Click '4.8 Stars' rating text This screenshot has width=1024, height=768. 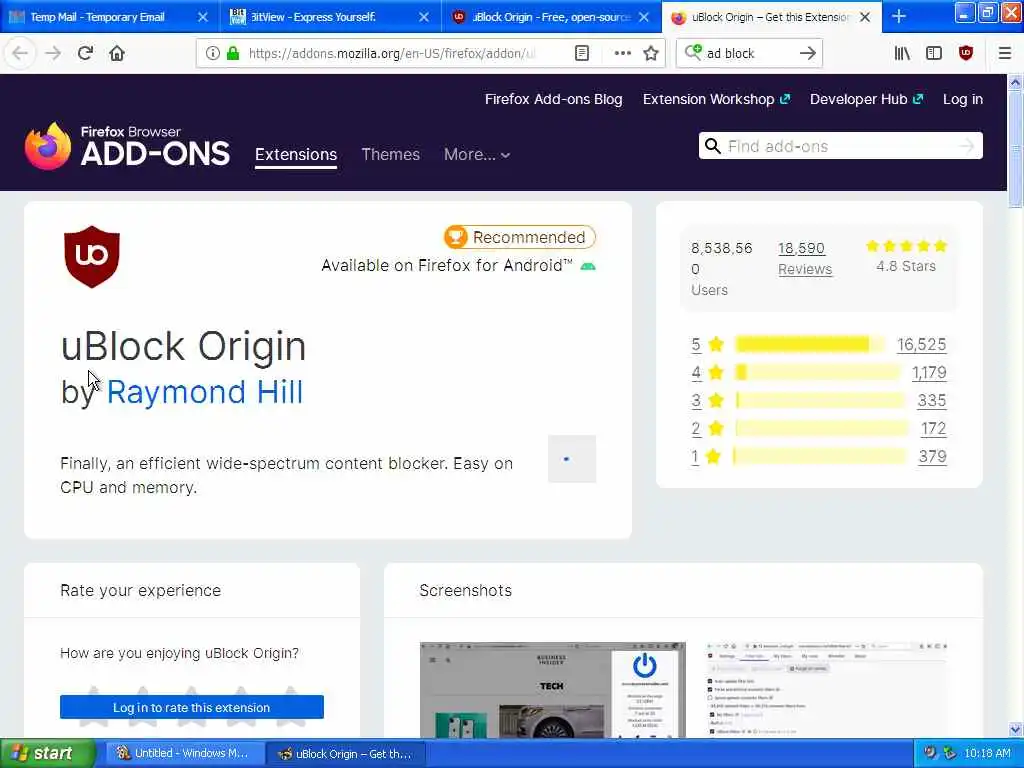coord(906,266)
